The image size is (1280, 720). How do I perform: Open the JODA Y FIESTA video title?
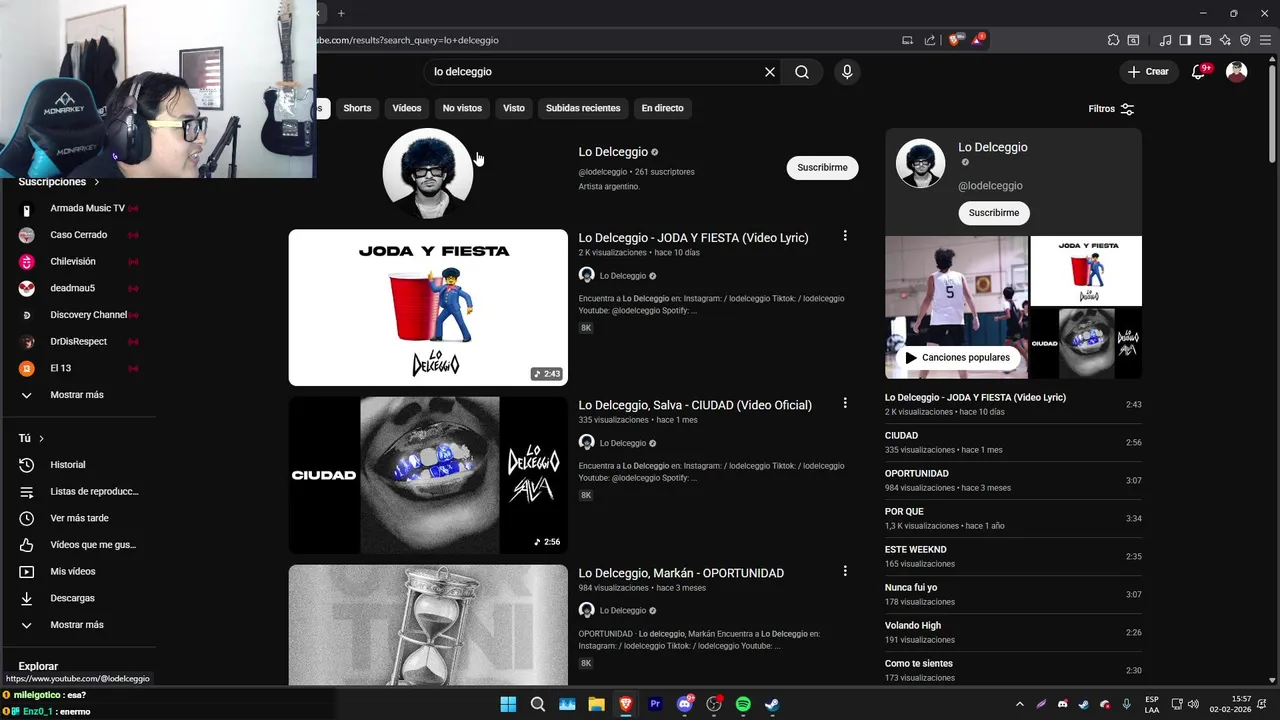693,238
